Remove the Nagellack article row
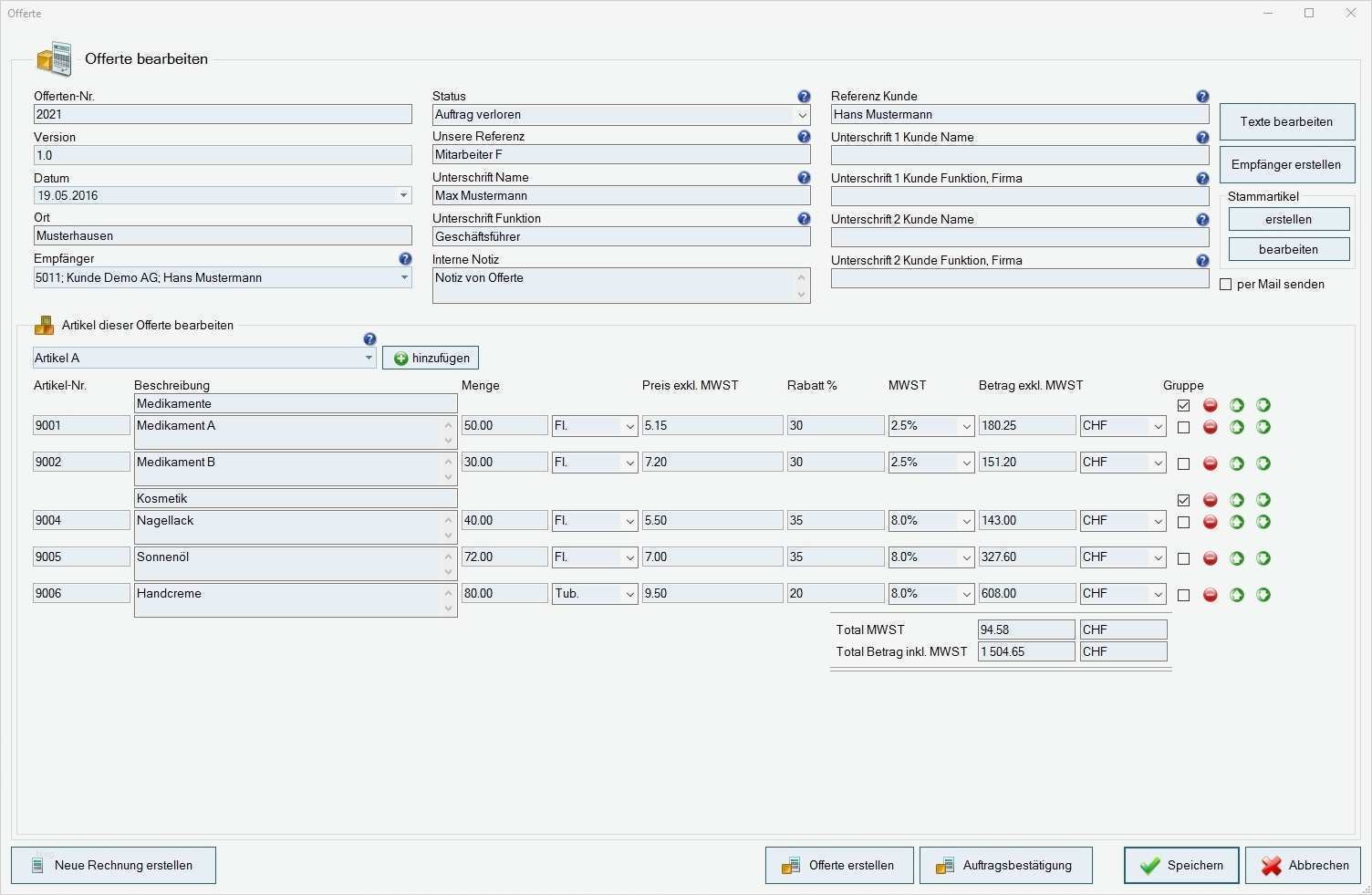 coord(1210,522)
